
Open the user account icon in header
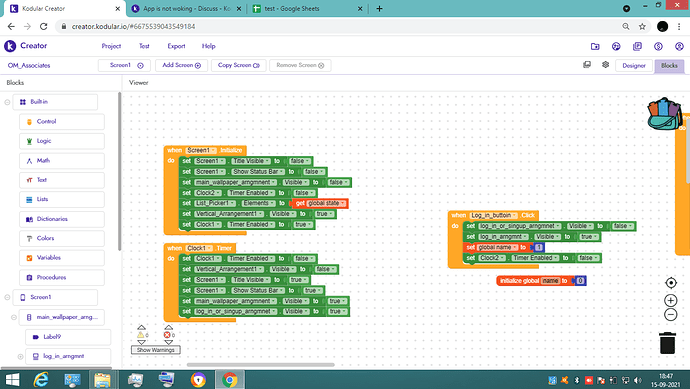[x=679, y=46]
